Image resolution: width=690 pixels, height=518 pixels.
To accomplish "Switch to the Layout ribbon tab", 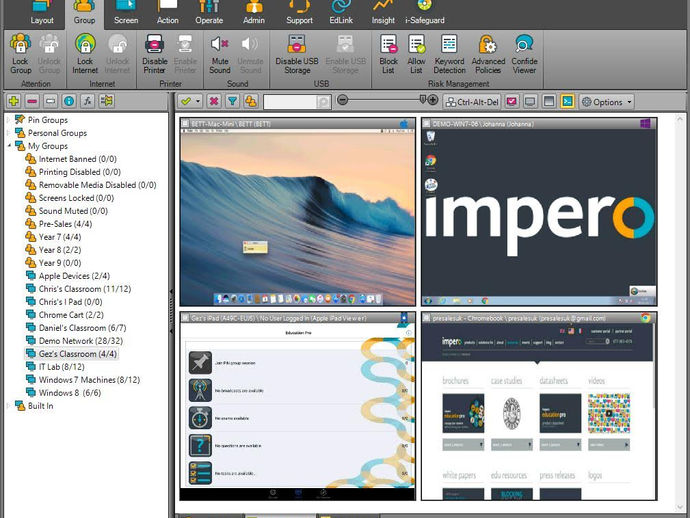I will (x=42, y=13).
